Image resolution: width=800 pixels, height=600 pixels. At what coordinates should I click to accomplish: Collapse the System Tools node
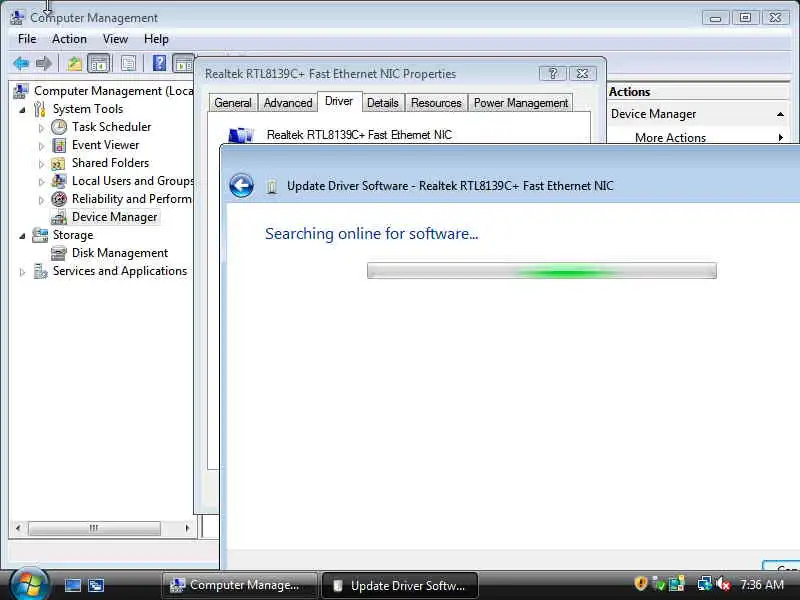(x=22, y=110)
